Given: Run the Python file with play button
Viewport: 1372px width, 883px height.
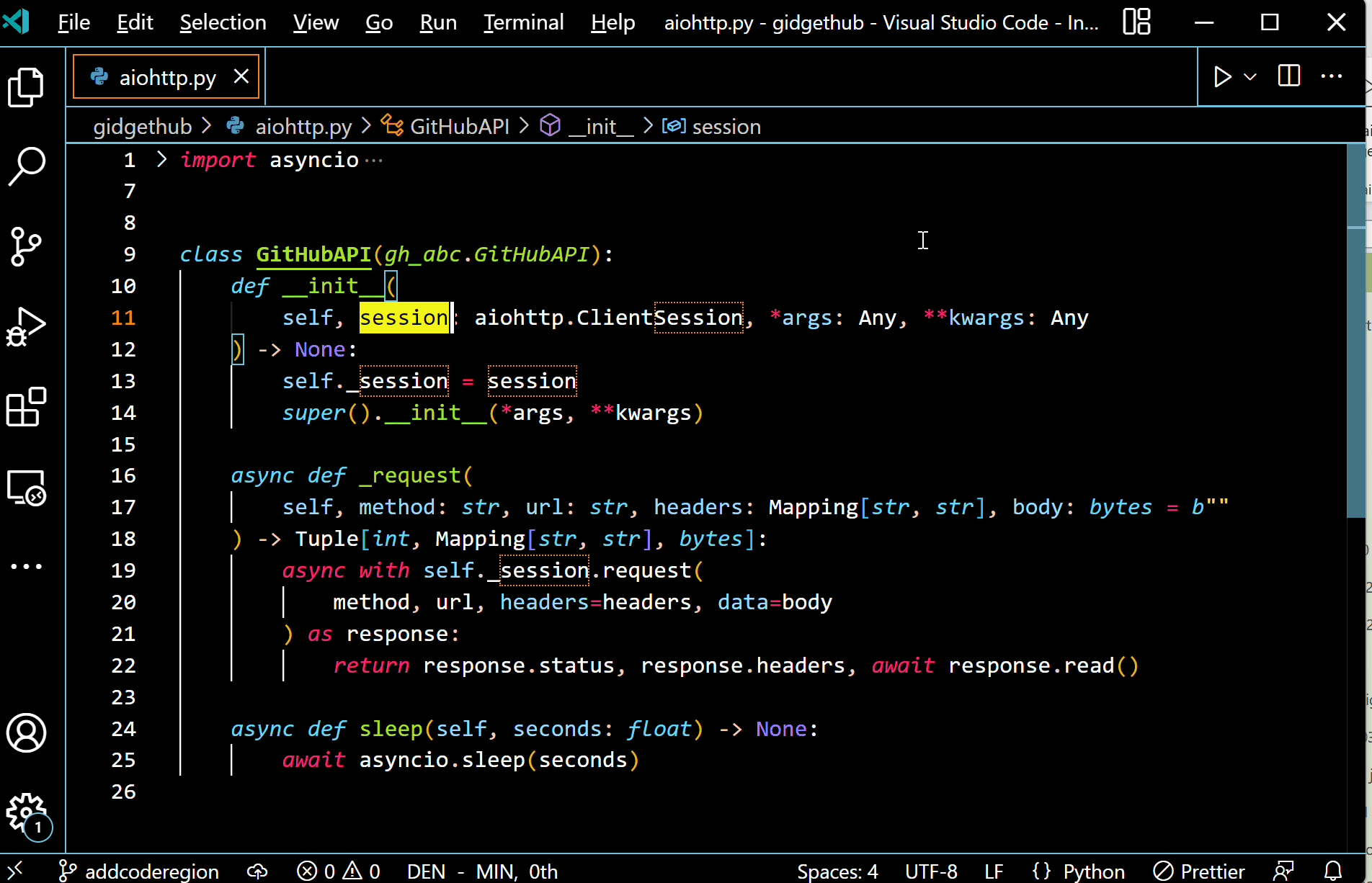Looking at the screenshot, I should (x=1222, y=76).
